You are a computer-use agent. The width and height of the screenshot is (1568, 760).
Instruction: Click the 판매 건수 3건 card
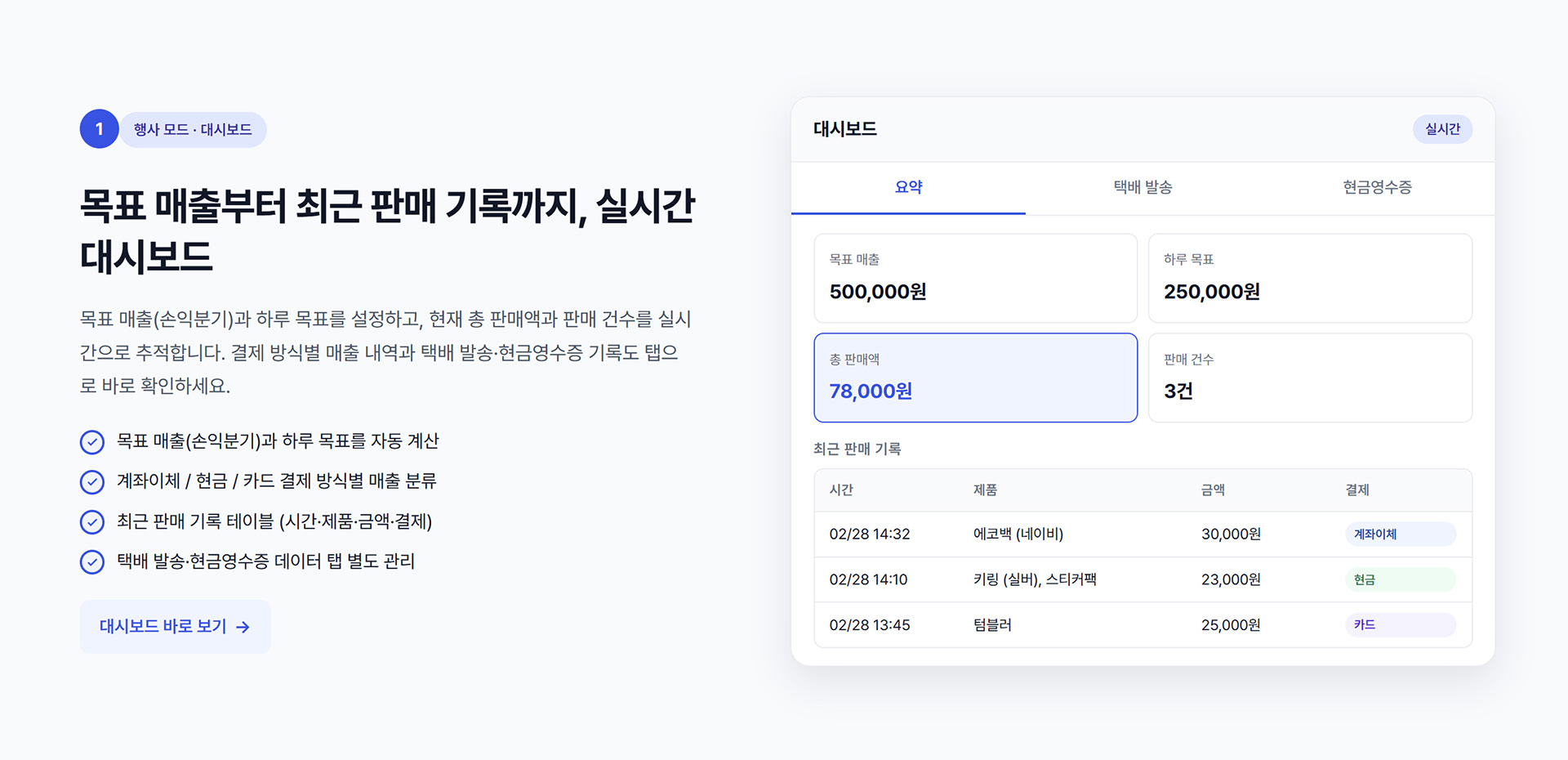pyautogui.click(x=1309, y=378)
